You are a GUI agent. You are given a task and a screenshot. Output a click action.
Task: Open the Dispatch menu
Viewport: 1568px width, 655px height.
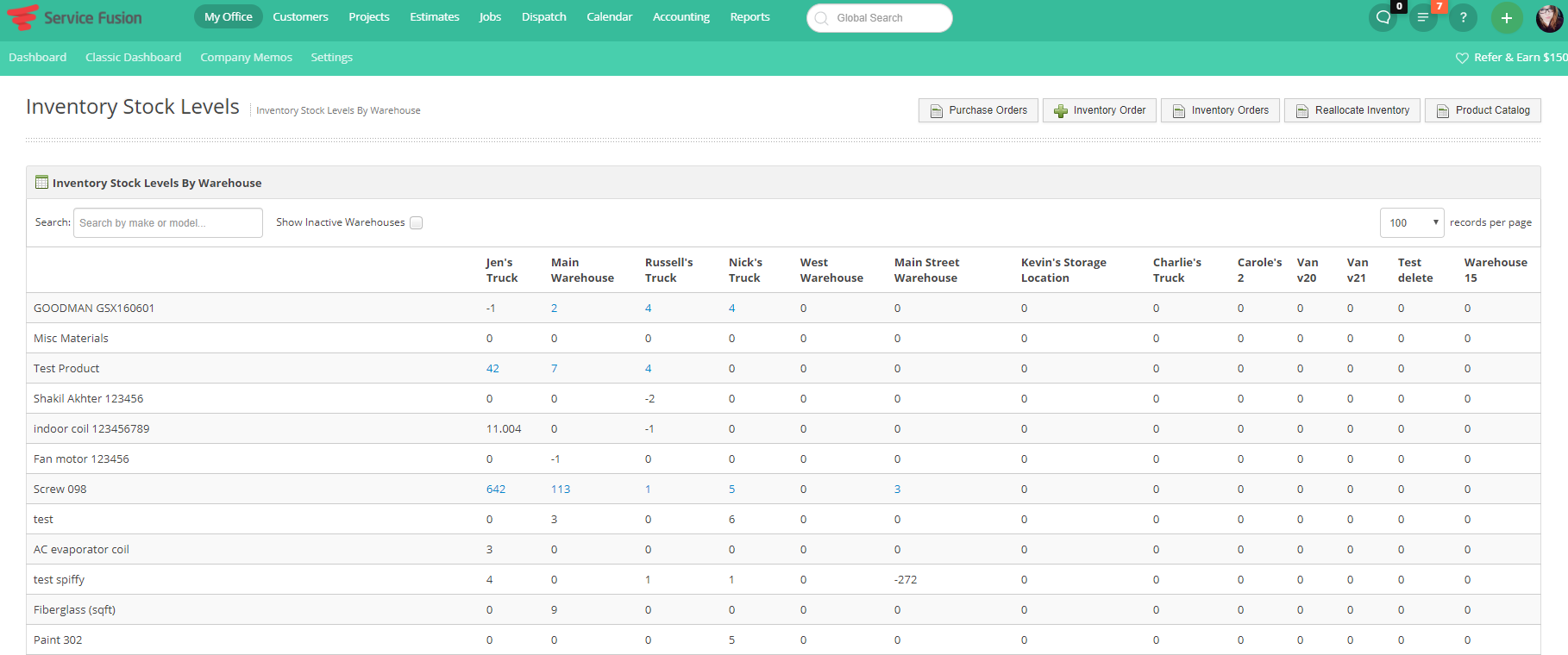544,16
